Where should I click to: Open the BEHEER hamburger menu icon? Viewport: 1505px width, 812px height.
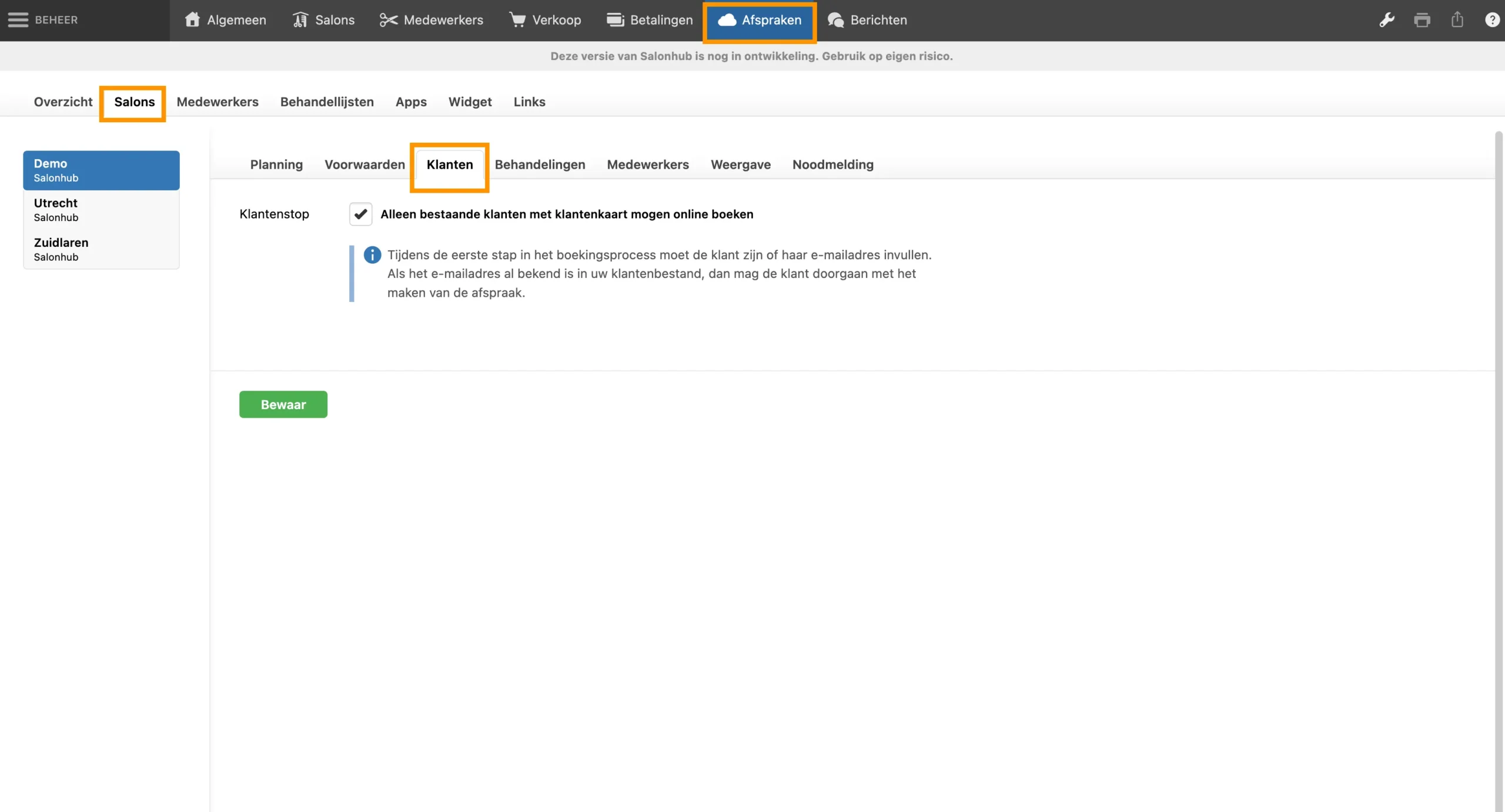coord(18,20)
